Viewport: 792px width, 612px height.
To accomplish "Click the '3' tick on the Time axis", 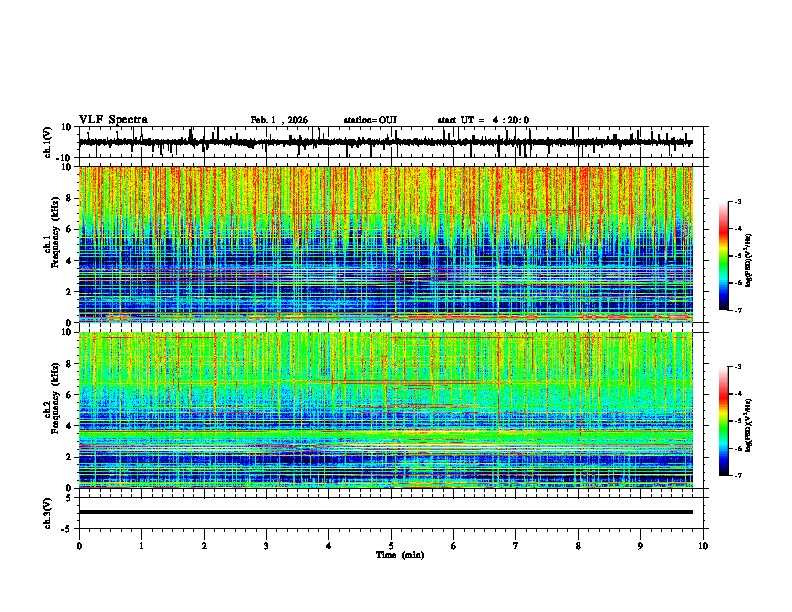I will pos(266,546).
